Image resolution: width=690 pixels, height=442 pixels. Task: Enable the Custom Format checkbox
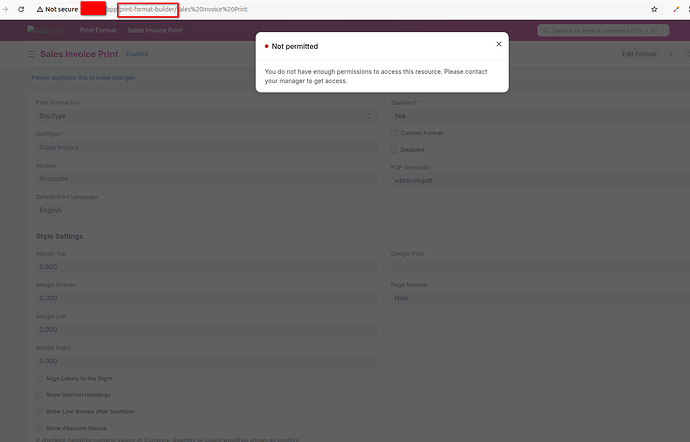tap(394, 133)
